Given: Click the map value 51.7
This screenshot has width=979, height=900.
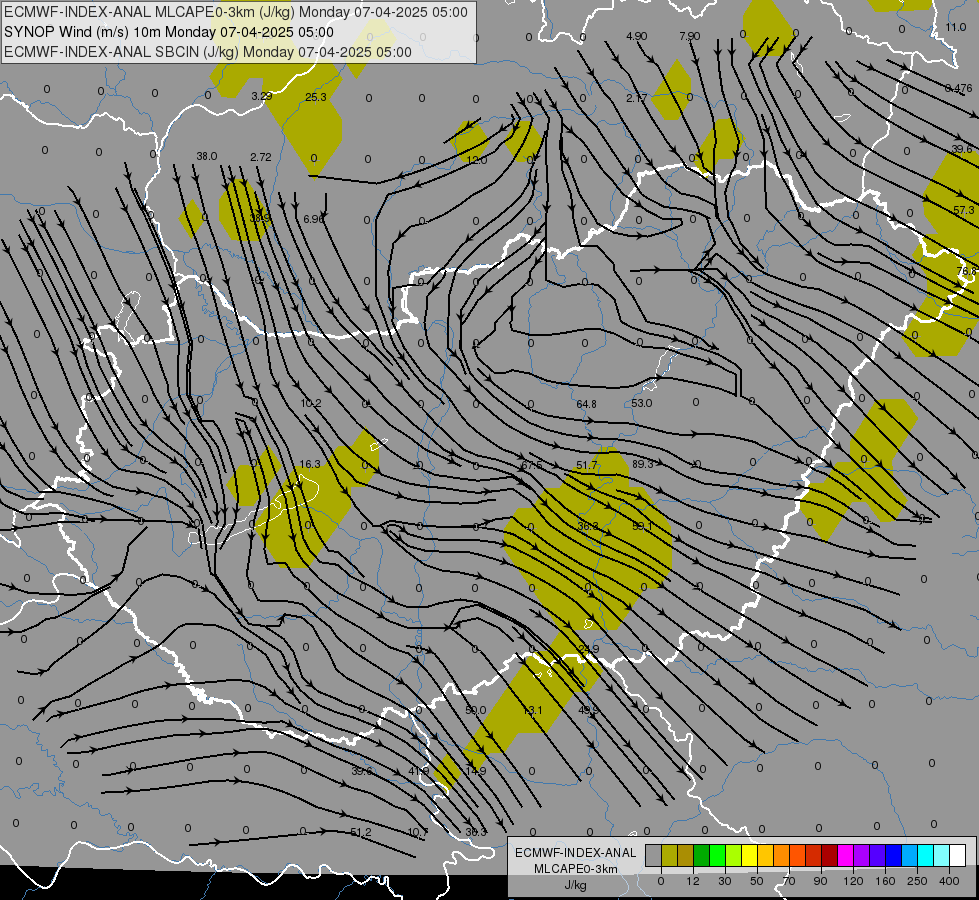Looking at the screenshot, I should click(x=586, y=465).
